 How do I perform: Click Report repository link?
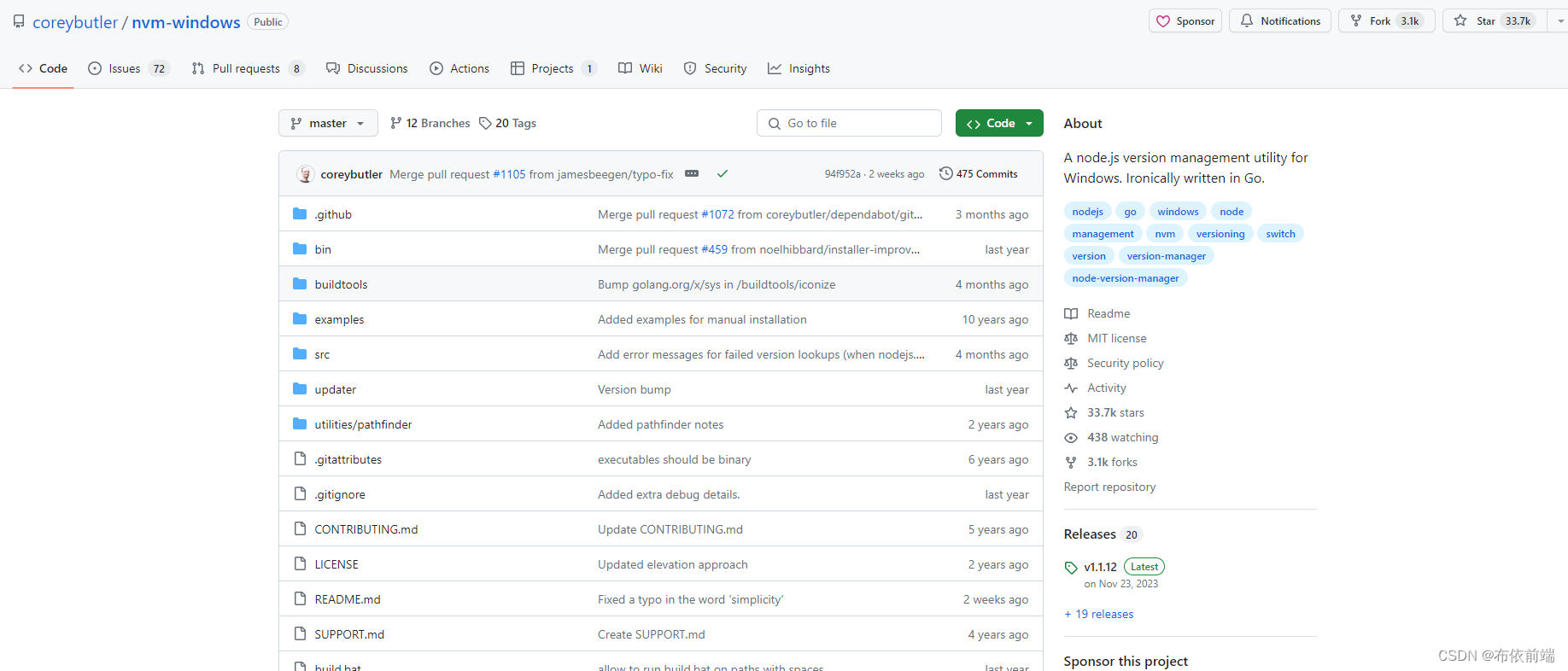[x=1109, y=487]
